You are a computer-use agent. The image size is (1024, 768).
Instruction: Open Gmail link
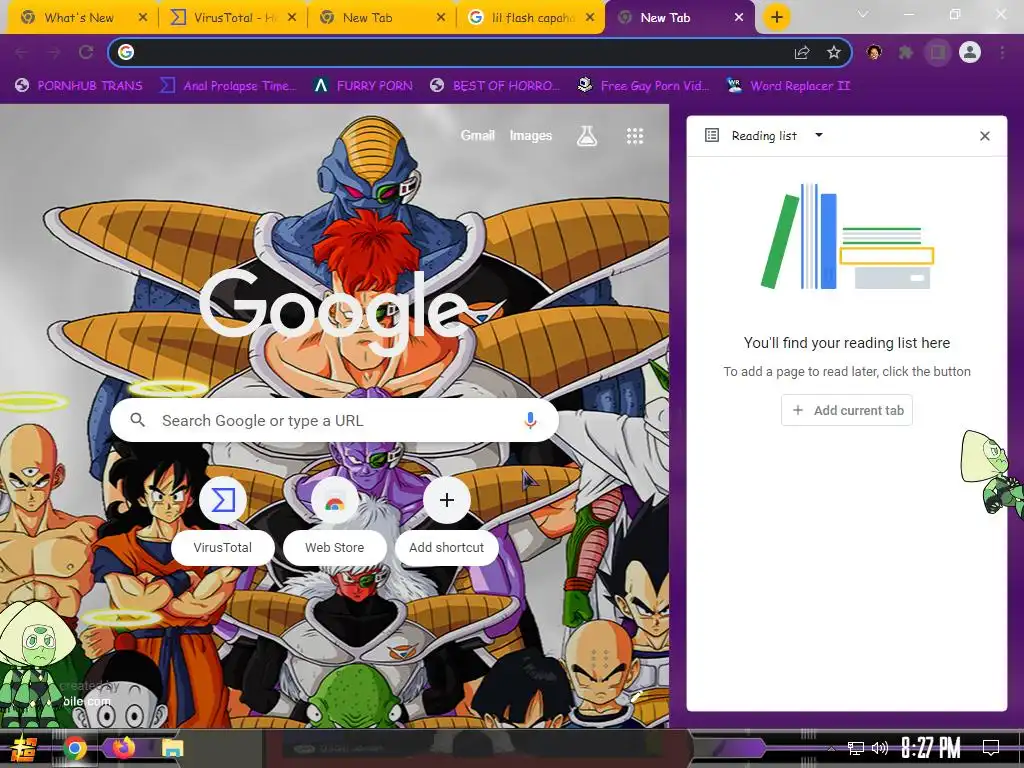tap(477, 135)
